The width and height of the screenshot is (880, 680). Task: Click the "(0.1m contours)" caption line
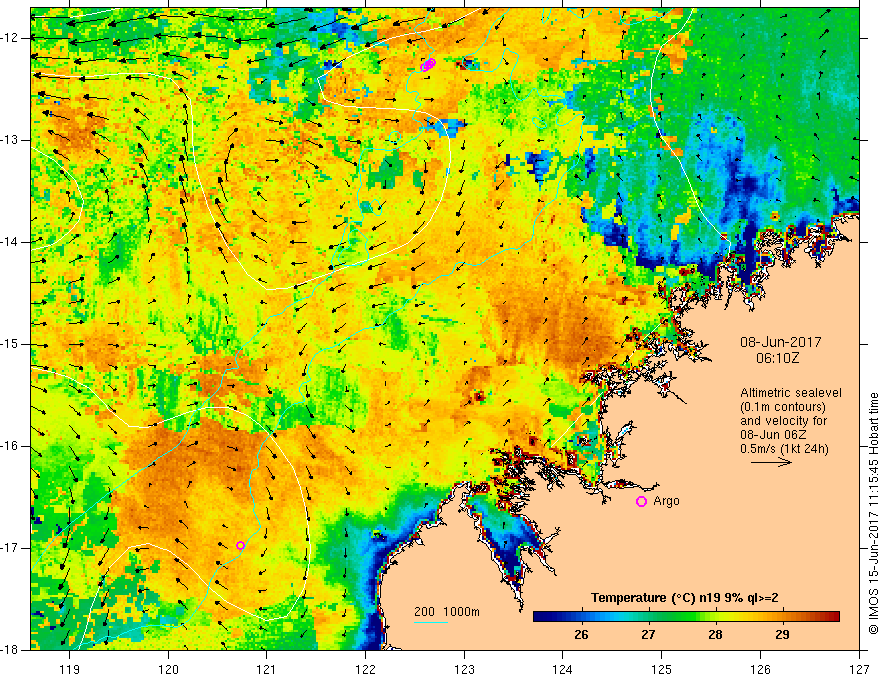[x=783, y=407]
